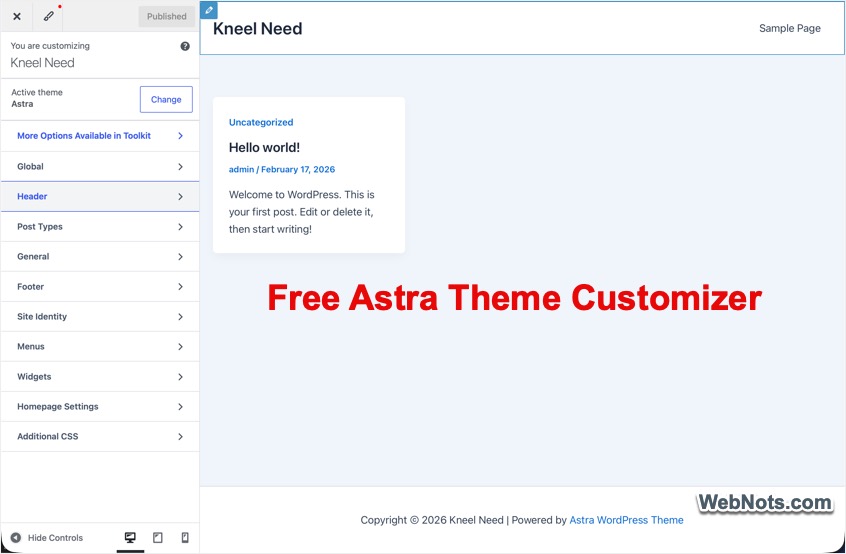Expand the chevron on the Additional CSS row
The height and width of the screenshot is (554, 846).
[x=181, y=436]
